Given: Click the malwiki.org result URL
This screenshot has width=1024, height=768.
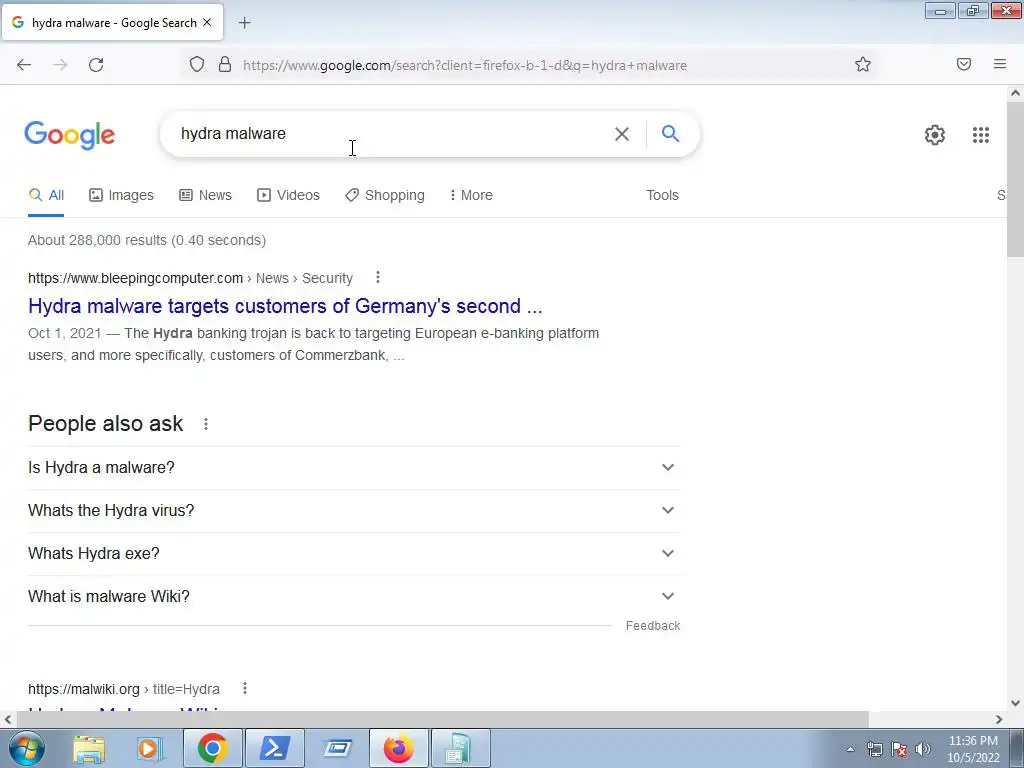Looking at the screenshot, I should pos(124,689).
